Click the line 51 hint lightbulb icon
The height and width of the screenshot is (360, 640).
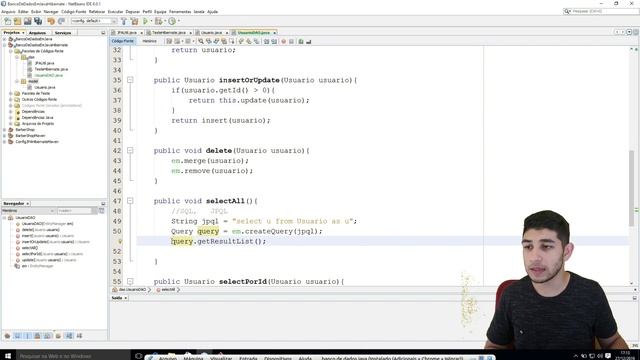pos(120,241)
